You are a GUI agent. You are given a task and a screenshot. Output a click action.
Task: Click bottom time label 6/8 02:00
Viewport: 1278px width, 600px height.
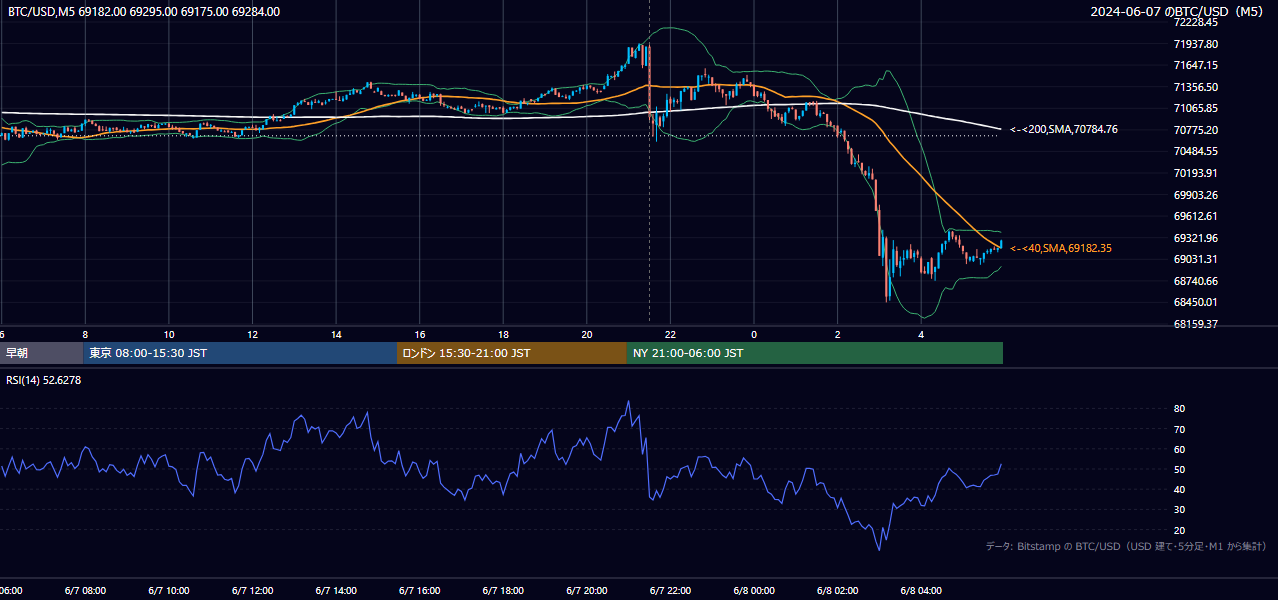837,591
